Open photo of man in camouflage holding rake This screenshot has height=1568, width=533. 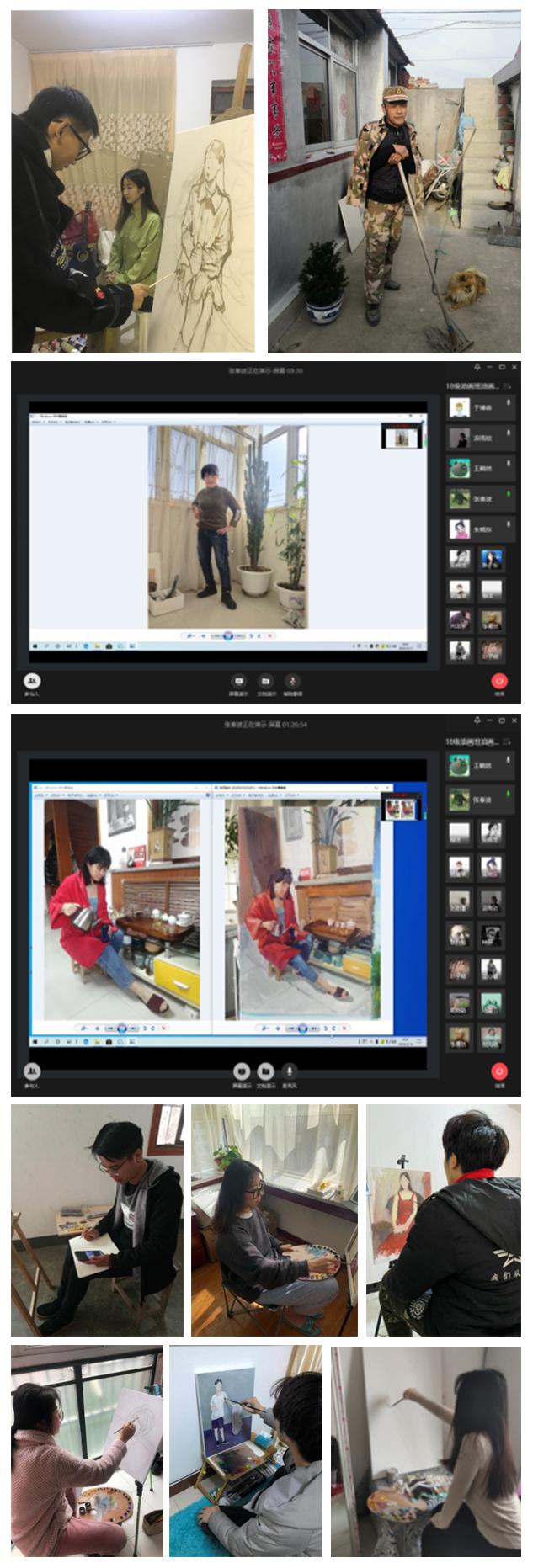394,181
